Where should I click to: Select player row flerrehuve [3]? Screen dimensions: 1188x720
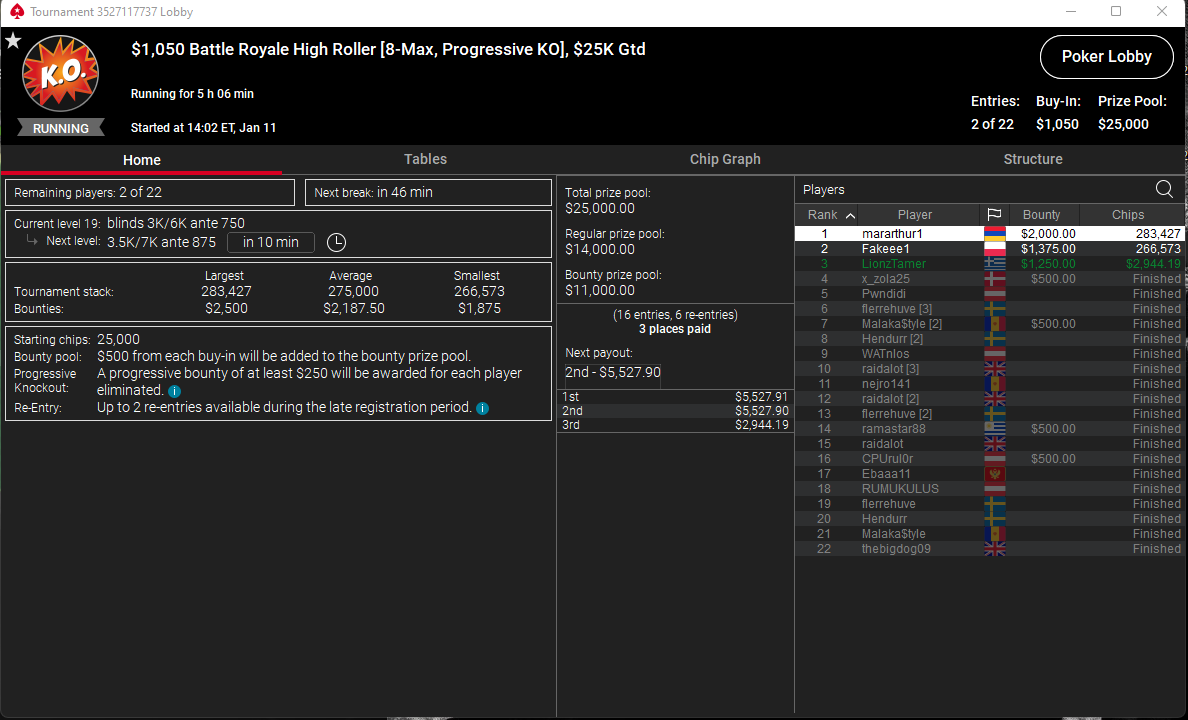coord(989,308)
